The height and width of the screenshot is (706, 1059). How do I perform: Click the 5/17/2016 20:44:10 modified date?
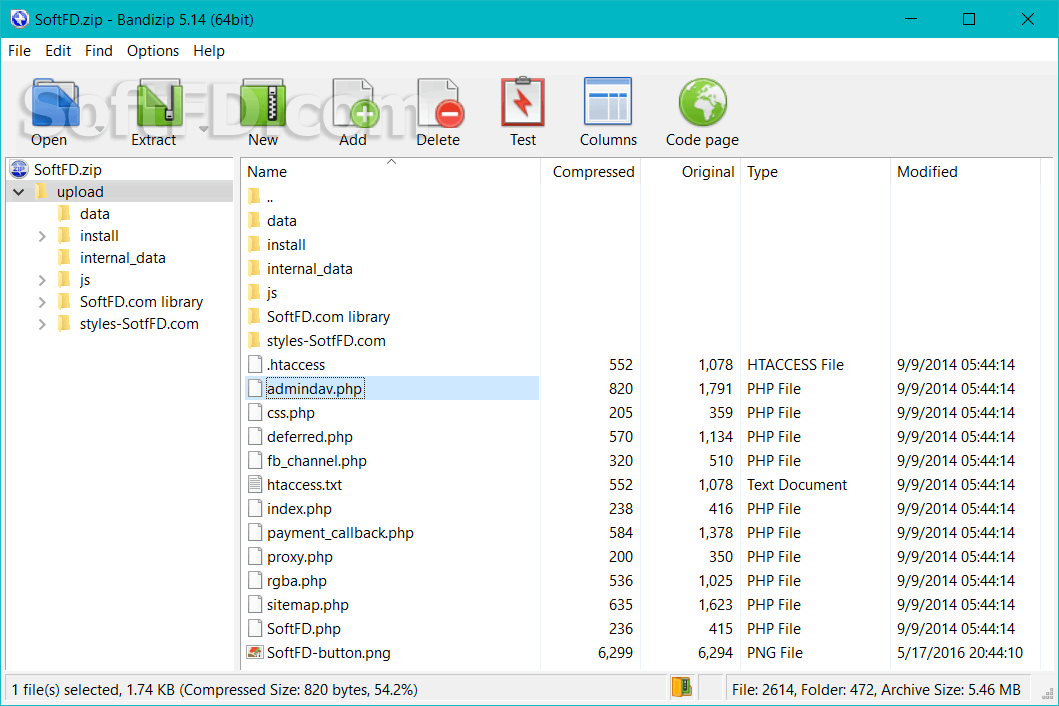[x=960, y=653]
